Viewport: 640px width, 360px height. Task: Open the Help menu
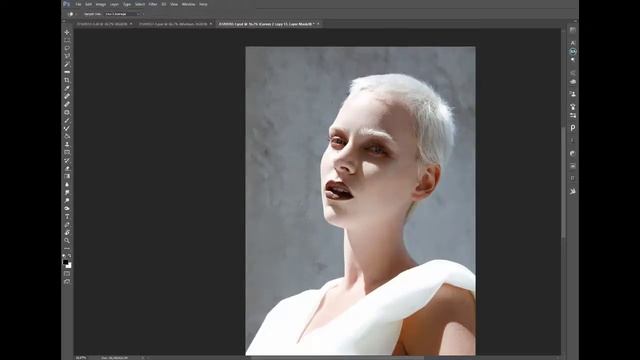[203, 4]
